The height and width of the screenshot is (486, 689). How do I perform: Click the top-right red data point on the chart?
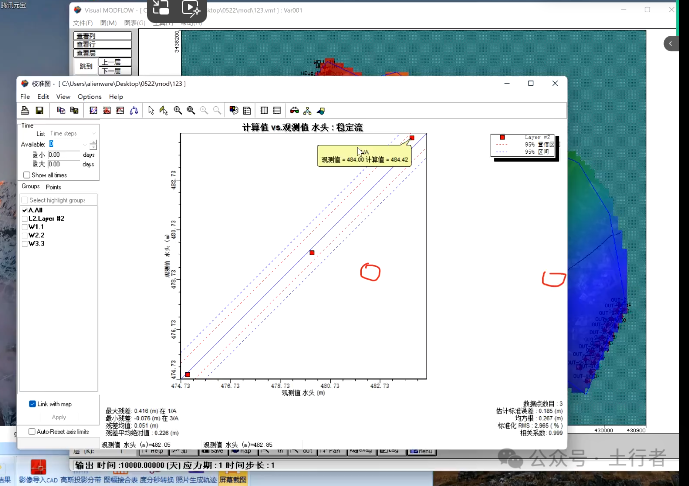tap(412, 138)
